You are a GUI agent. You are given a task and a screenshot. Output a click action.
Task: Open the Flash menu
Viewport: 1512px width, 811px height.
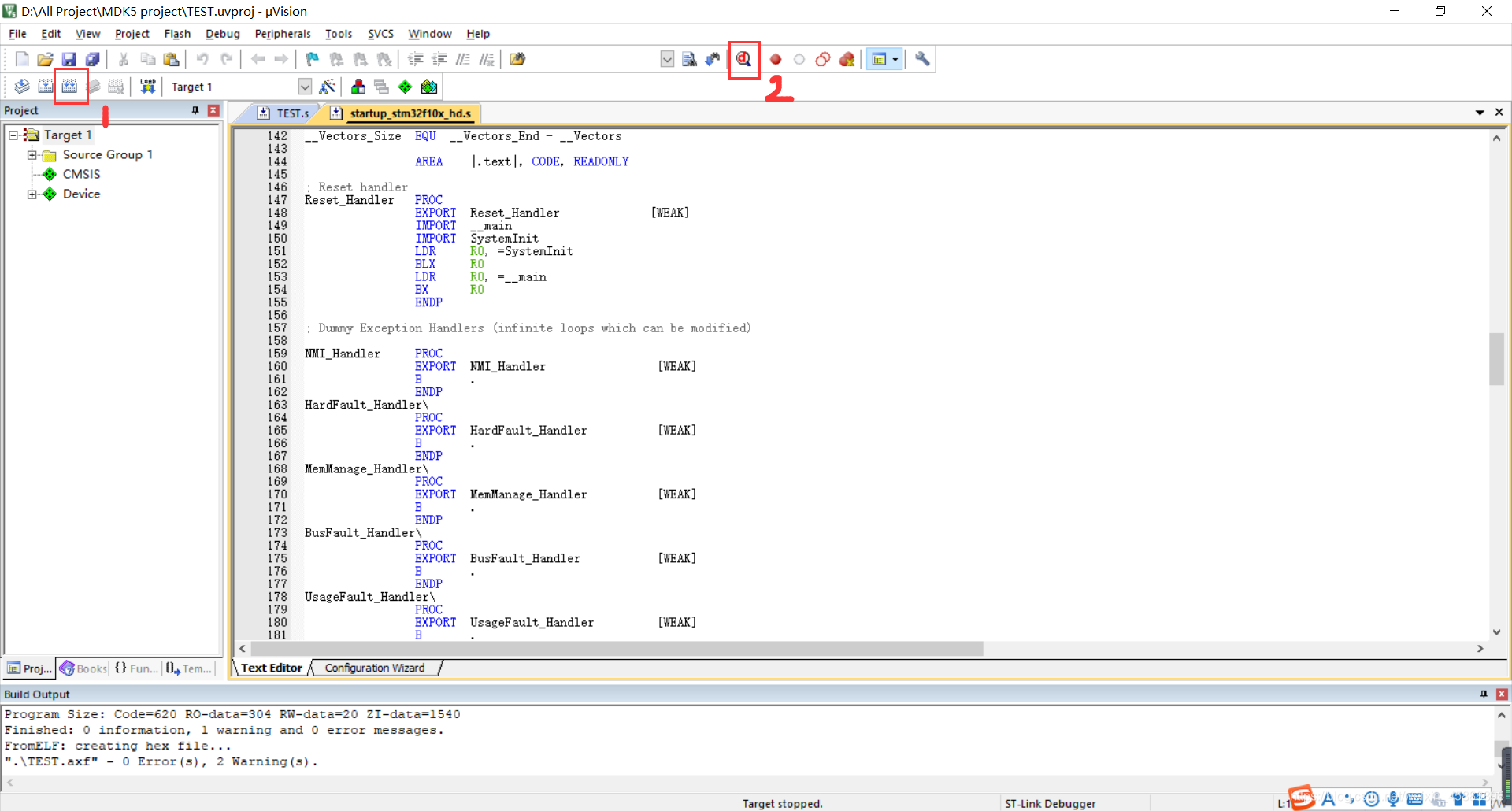(x=177, y=34)
